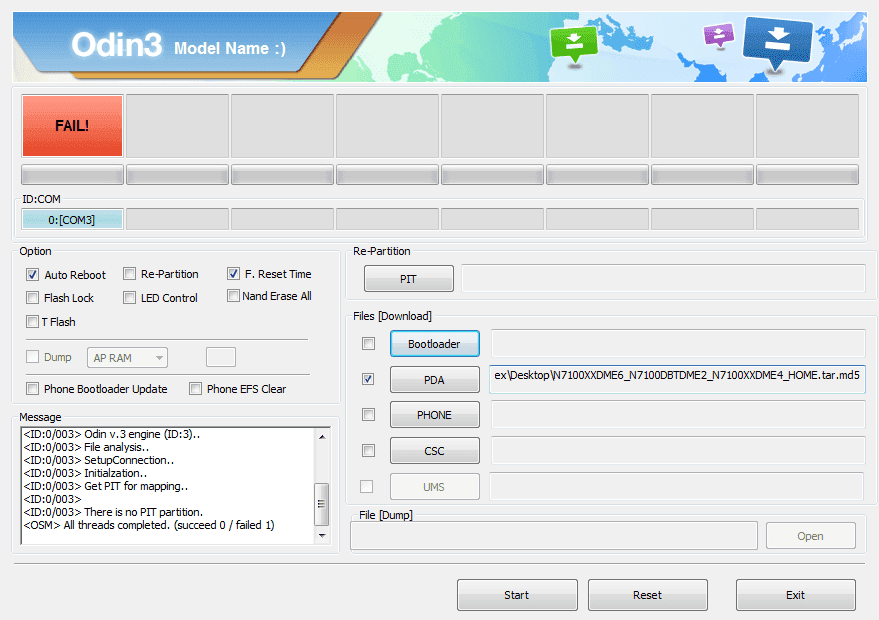Tick the checkbox beside Bootloader
This screenshot has width=879, height=620.
point(368,343)
